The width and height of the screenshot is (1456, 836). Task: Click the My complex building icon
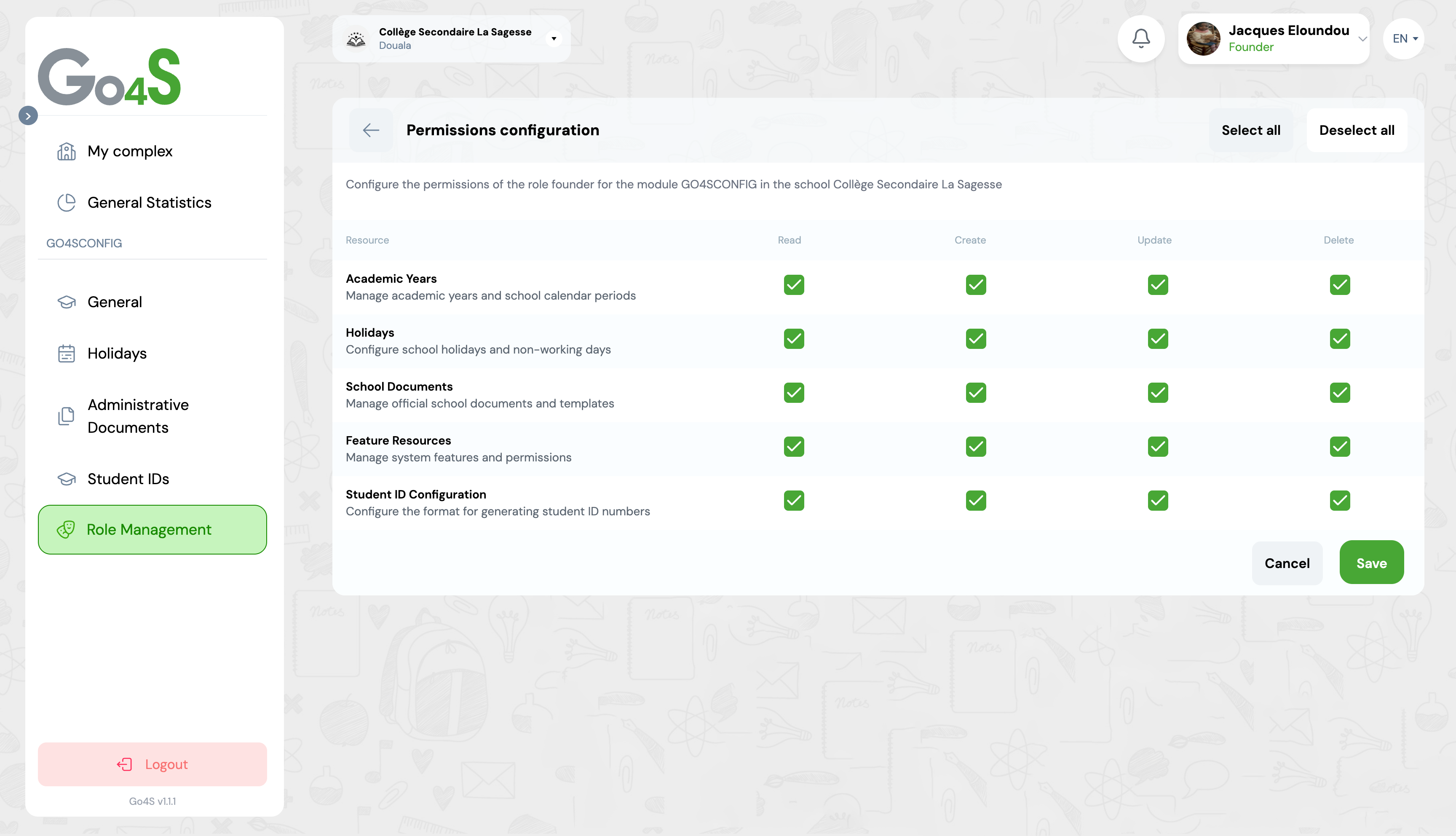[x=67, y=152]
